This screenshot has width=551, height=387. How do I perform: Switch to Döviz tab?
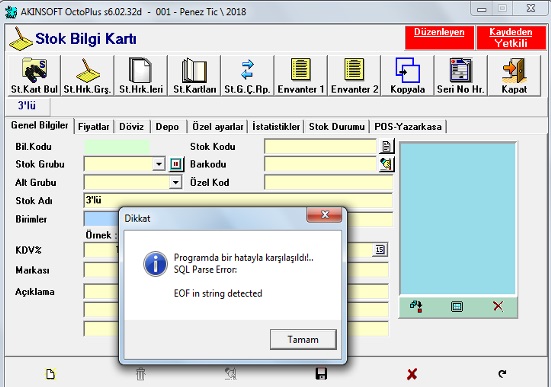[131, 127]
